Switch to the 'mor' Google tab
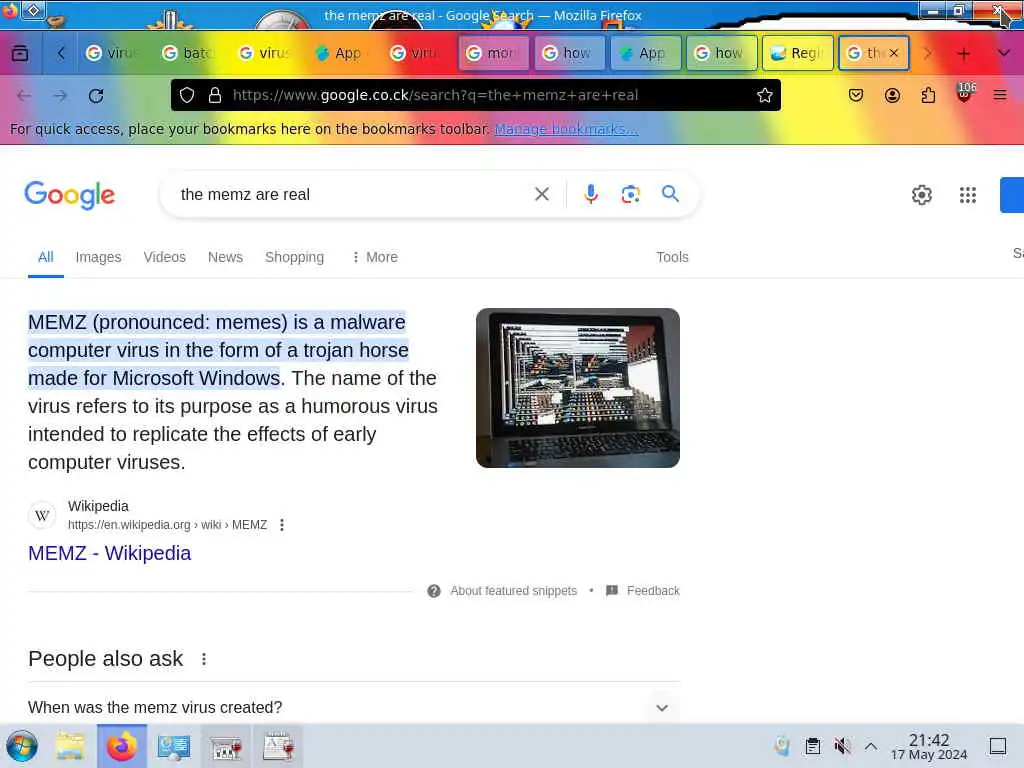 [x=493, y=53]
